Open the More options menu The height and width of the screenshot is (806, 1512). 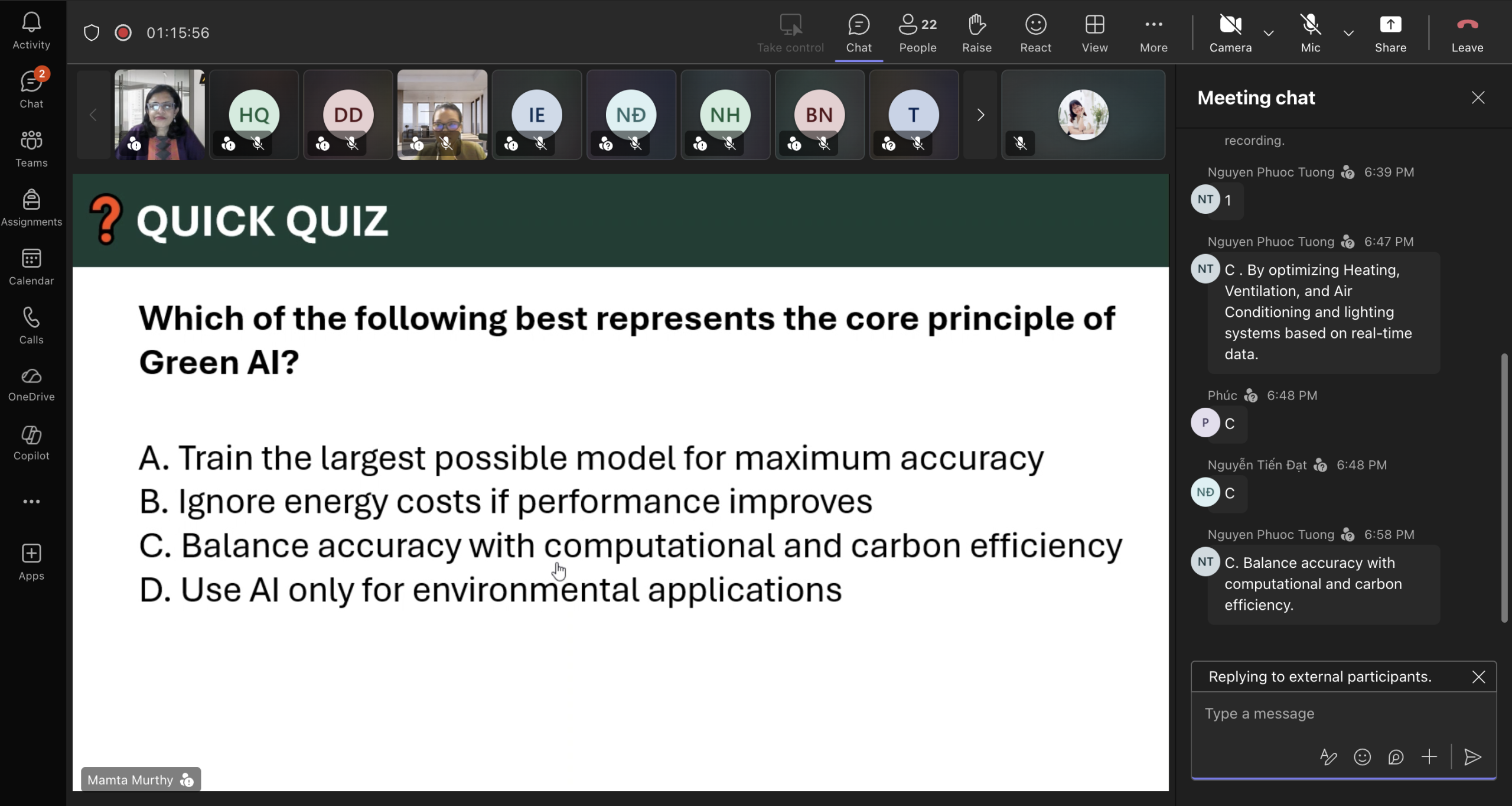[x=1153, y=32]
